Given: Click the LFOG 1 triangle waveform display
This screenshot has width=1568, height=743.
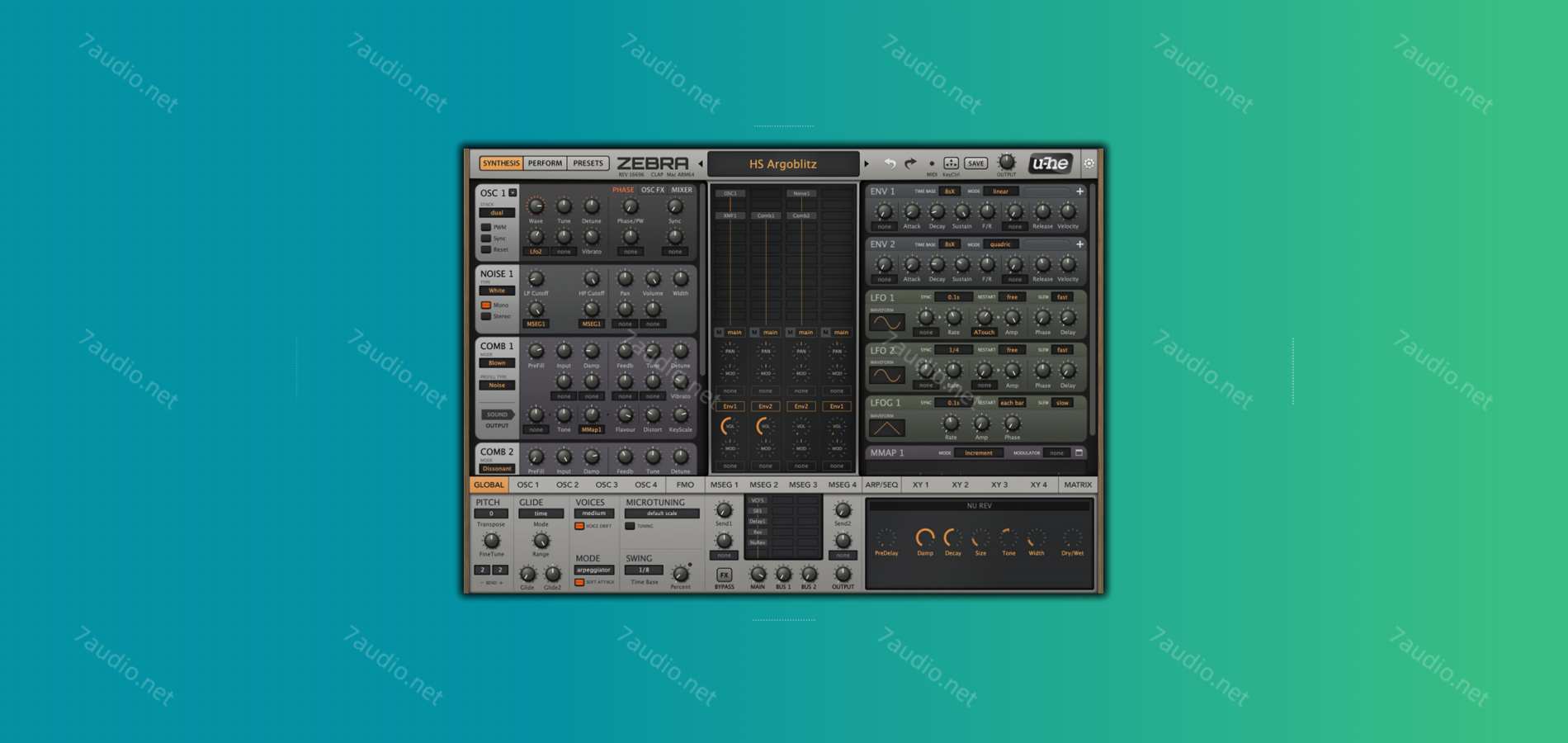Looking at the screenshot, I should tap(886, 428).
